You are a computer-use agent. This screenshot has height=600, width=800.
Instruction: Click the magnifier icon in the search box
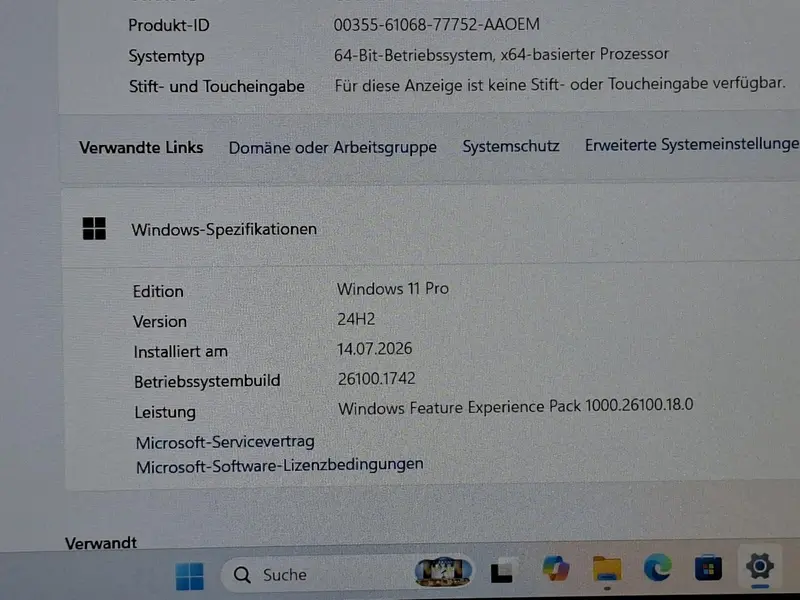click(242, 575)
